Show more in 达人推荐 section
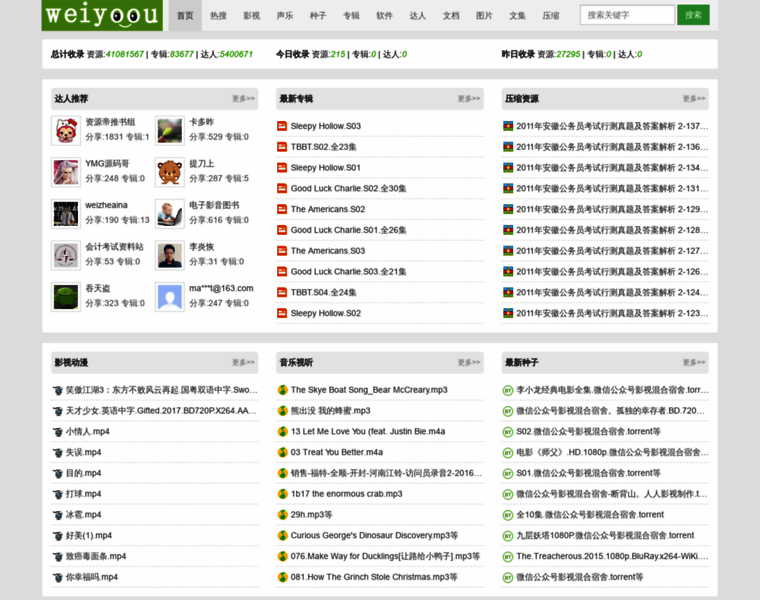Screen dimensions: 760x600 tap(243, 99)
